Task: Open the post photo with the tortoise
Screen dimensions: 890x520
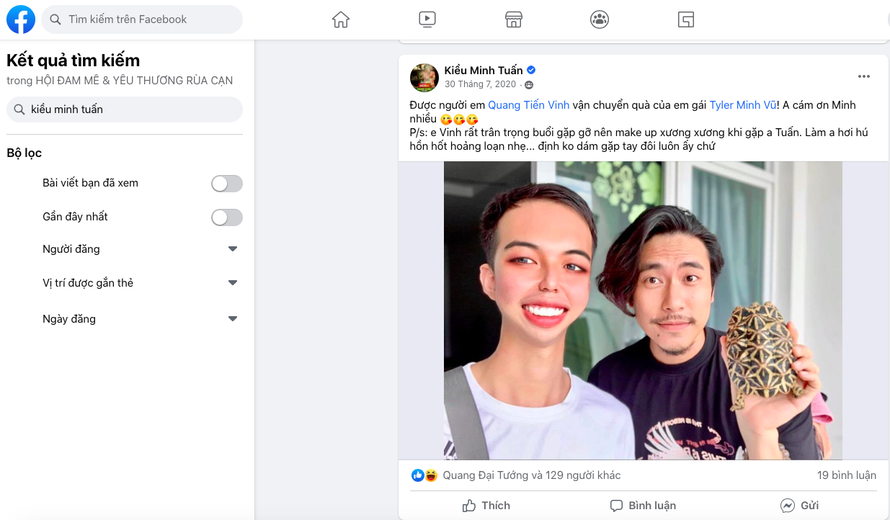Action: [x=643, y=310]
